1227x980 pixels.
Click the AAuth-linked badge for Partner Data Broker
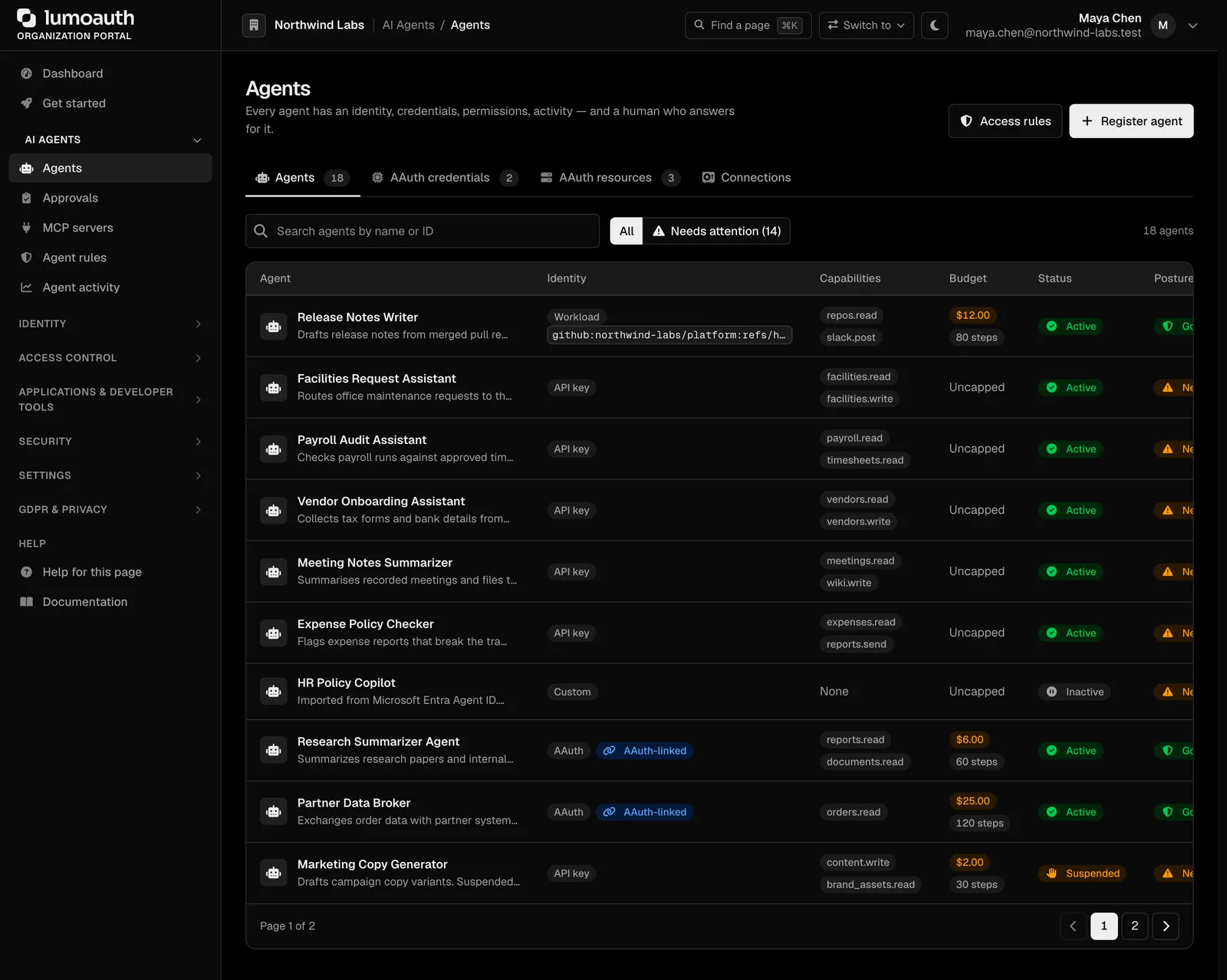(645, 812)
